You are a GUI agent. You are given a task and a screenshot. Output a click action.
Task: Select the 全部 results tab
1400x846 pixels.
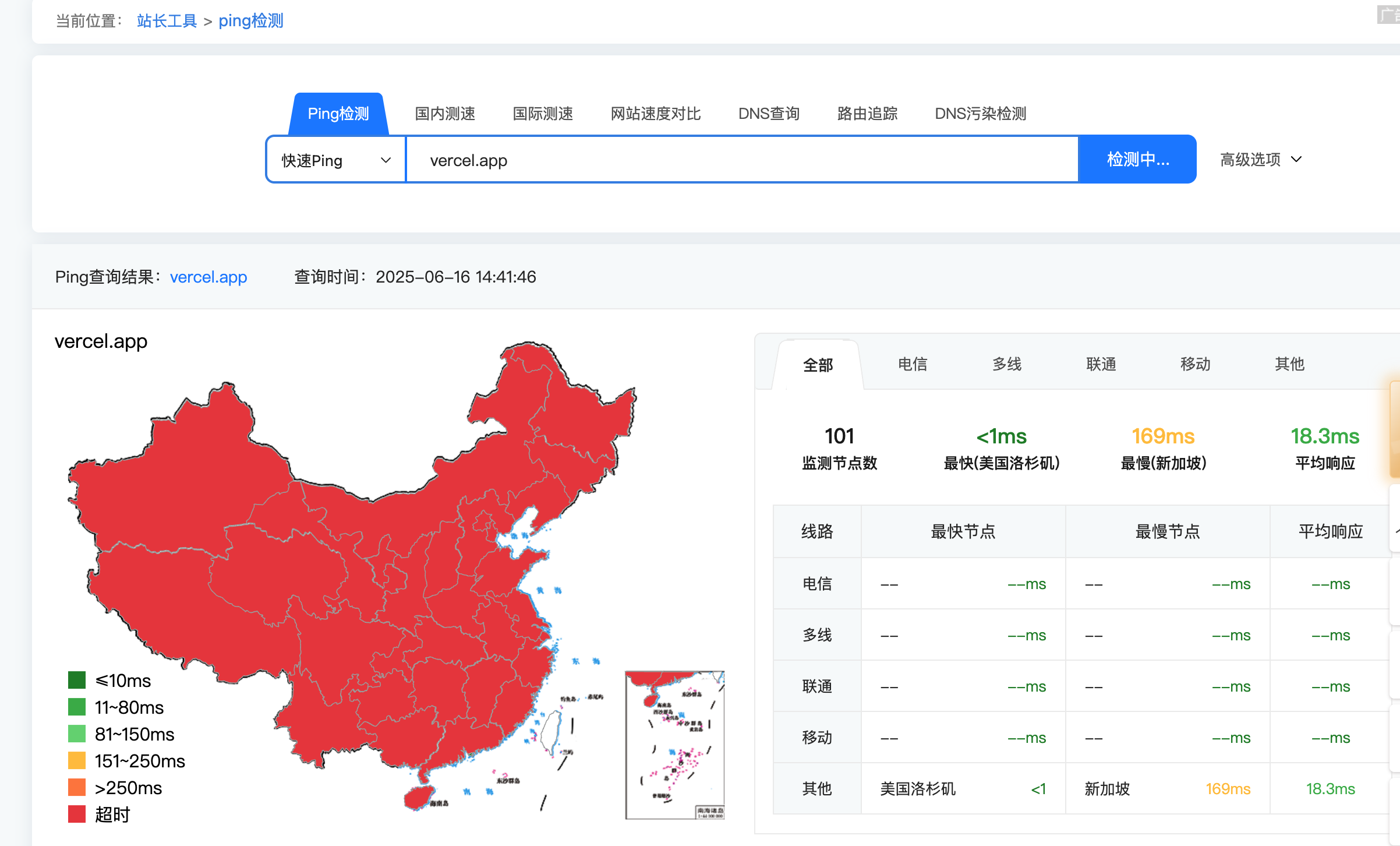tap(818, 365)
